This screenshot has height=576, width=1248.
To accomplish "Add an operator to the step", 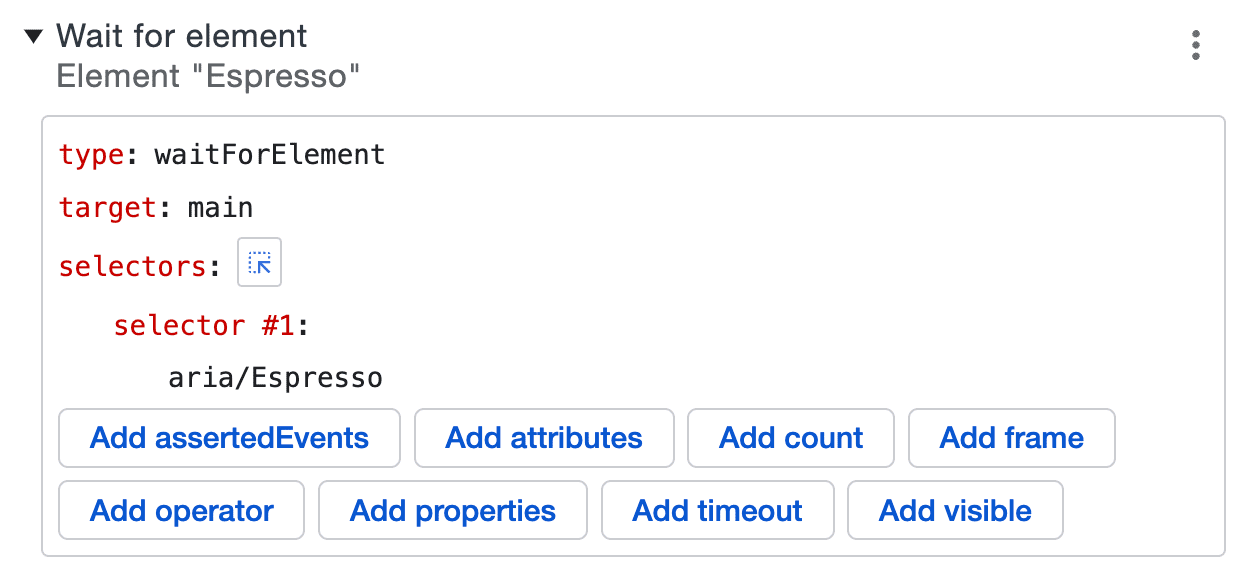I will [181, 510].
